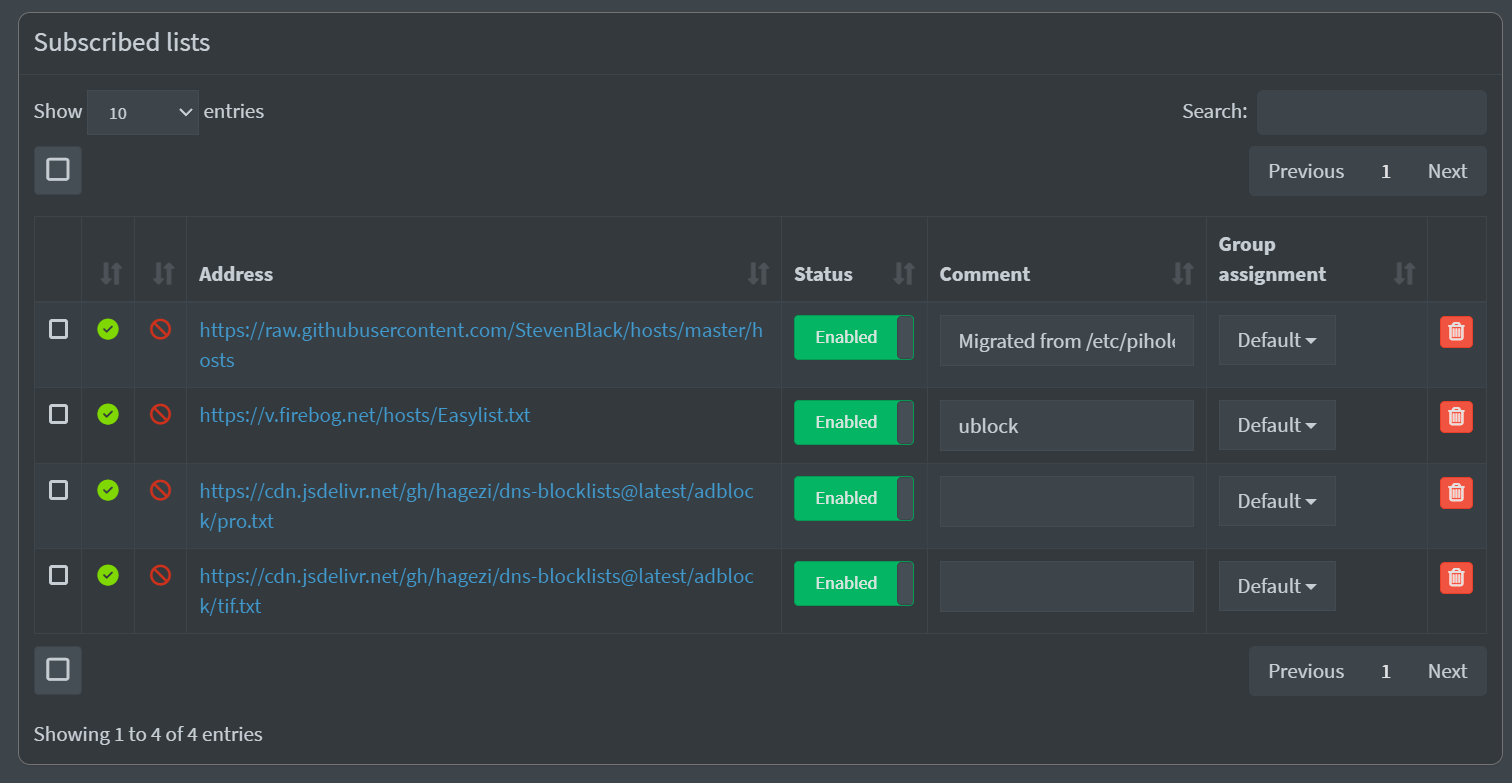Check the box for Easylist.txt row

[59, 414]
